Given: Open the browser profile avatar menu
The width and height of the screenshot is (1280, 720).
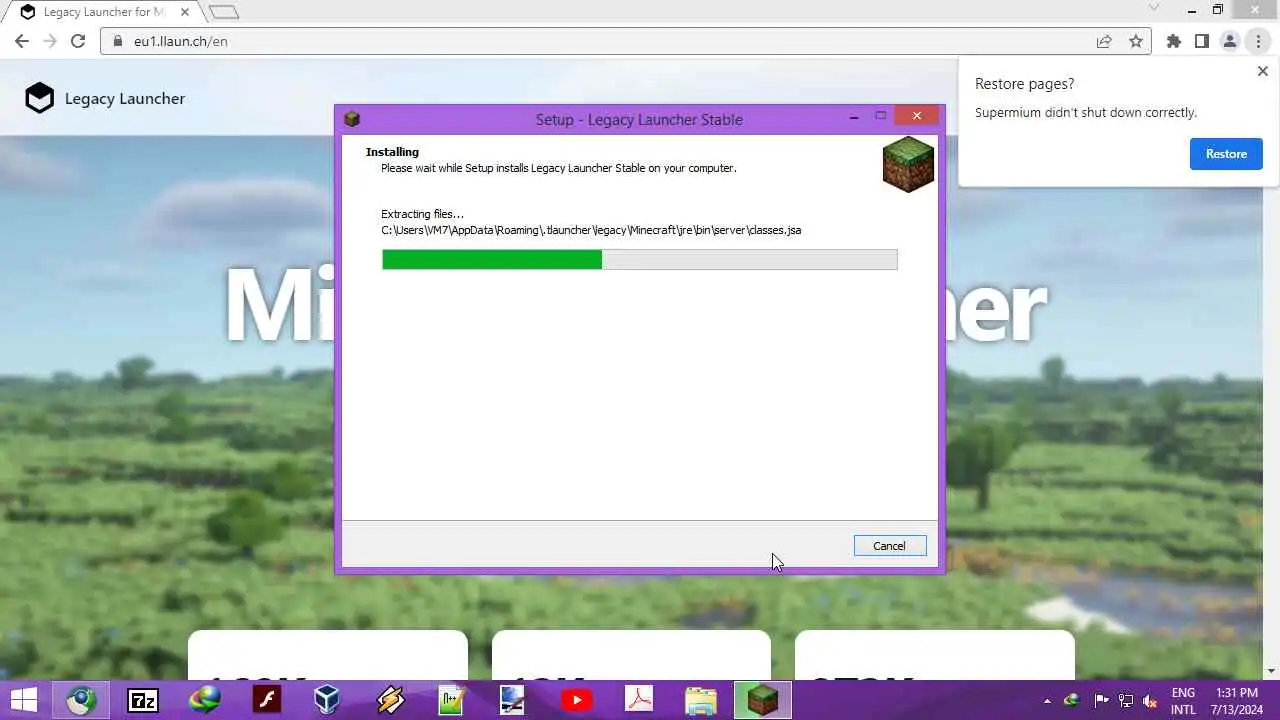Looking at the screenshot, I should [1230, 41].
